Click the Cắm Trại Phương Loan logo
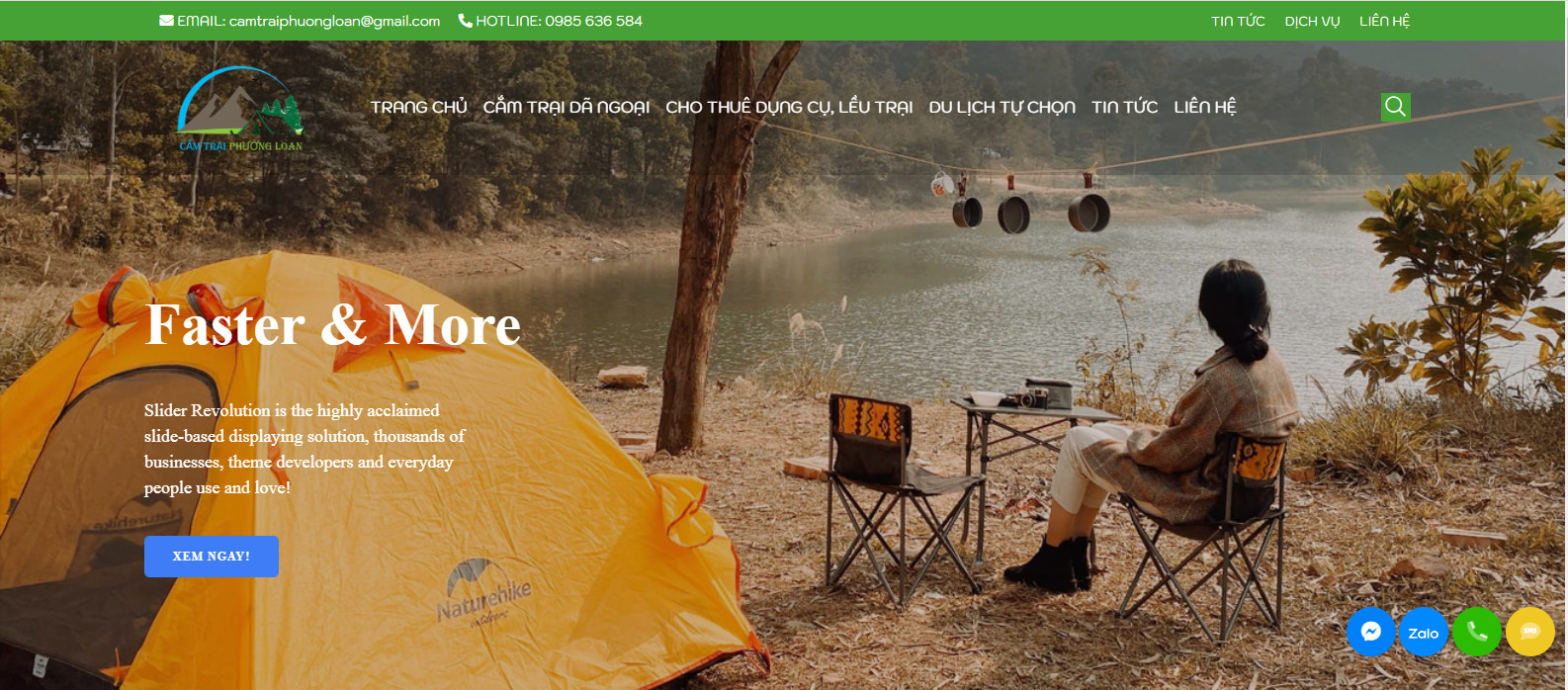 tap(240, 109)
